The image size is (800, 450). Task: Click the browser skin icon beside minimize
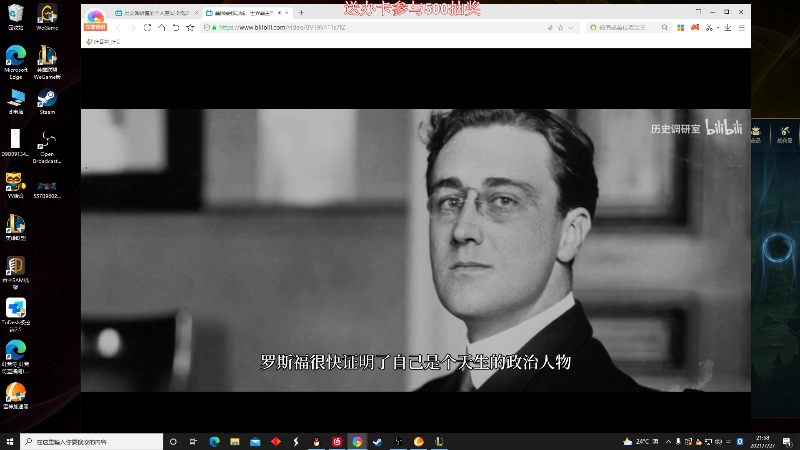pyautogui.click(x=698, y=12)
